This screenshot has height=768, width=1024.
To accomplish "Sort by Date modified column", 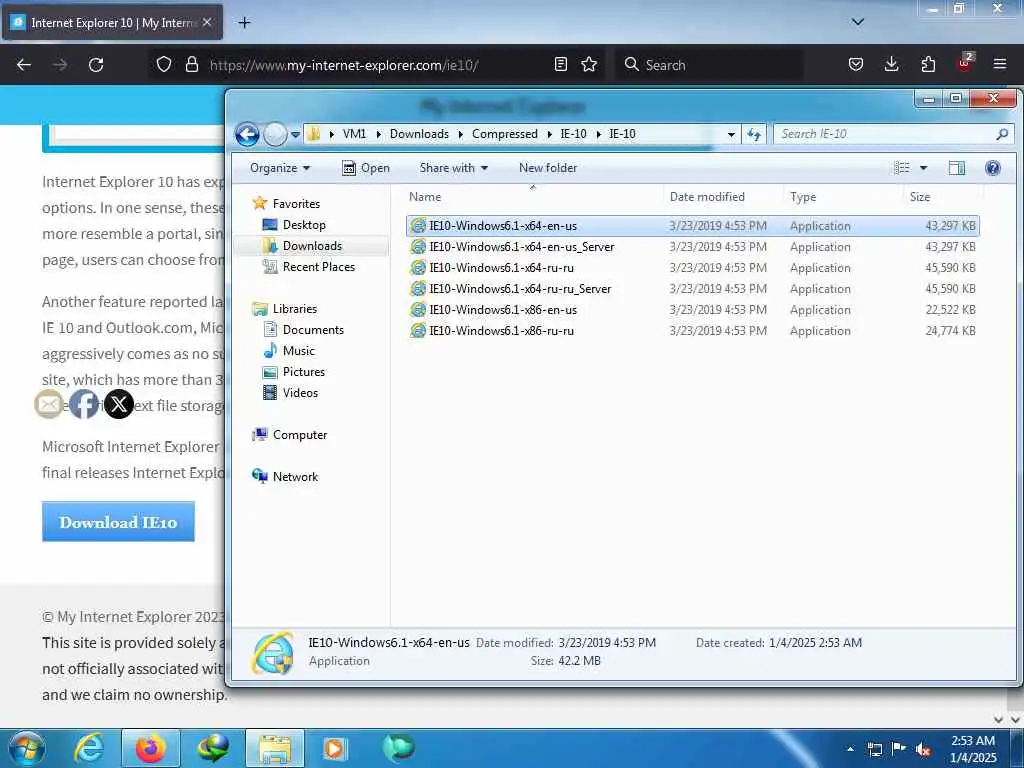I will tap(707, 197).
